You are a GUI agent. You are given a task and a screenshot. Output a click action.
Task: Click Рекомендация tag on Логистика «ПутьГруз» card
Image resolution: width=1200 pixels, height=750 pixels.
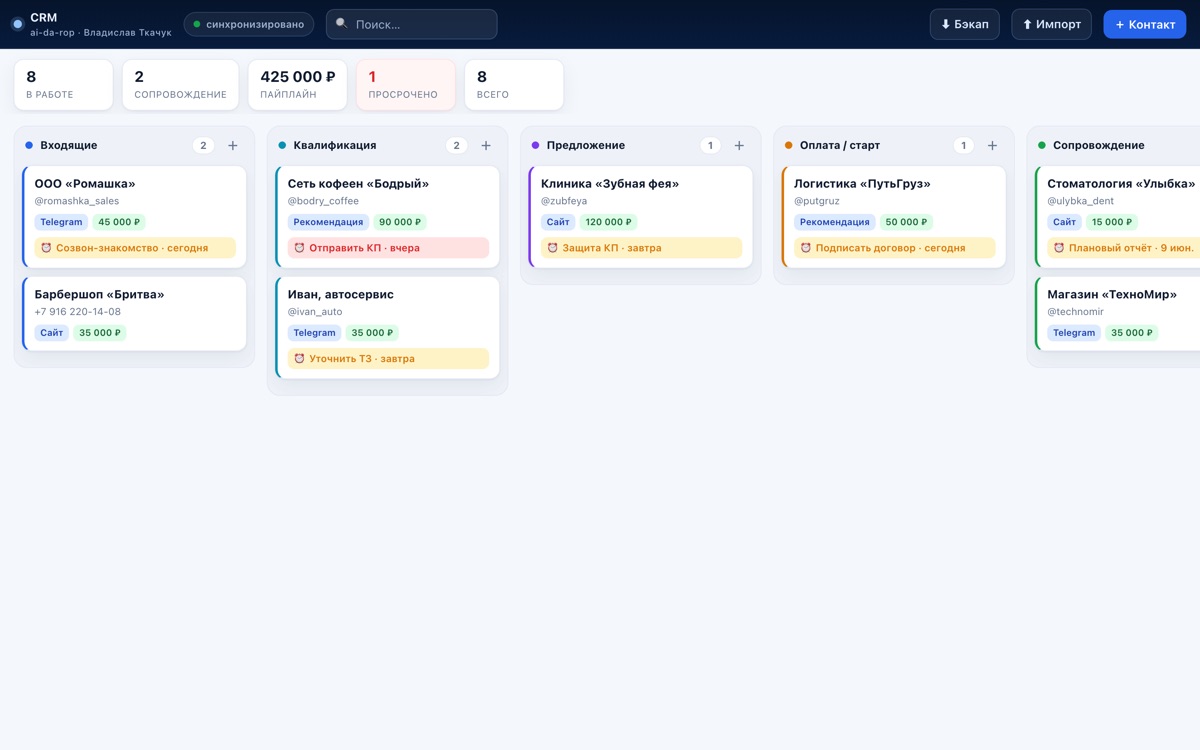coord(834,222)
